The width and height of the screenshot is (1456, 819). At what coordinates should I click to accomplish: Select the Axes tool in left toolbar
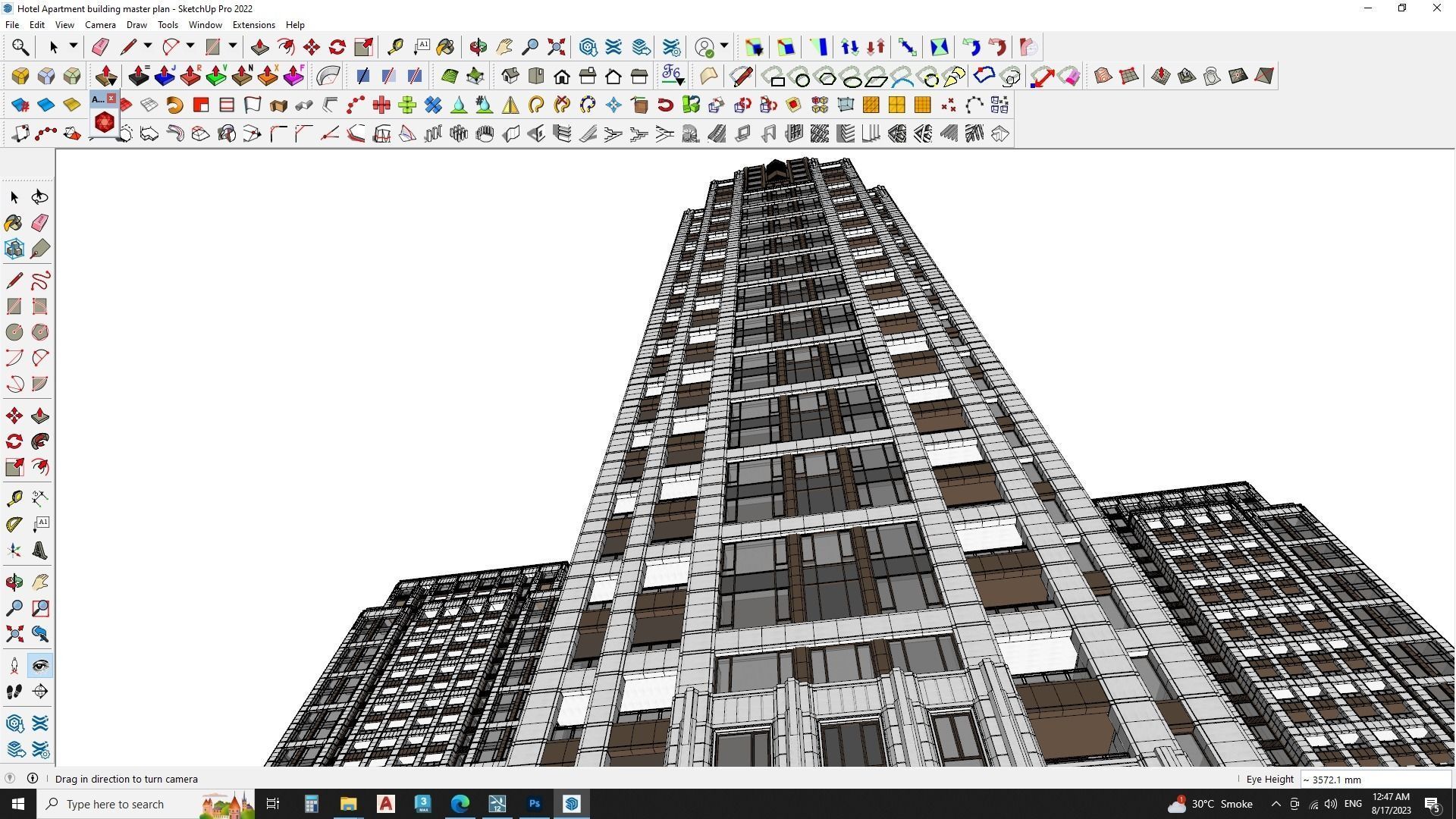14,551
